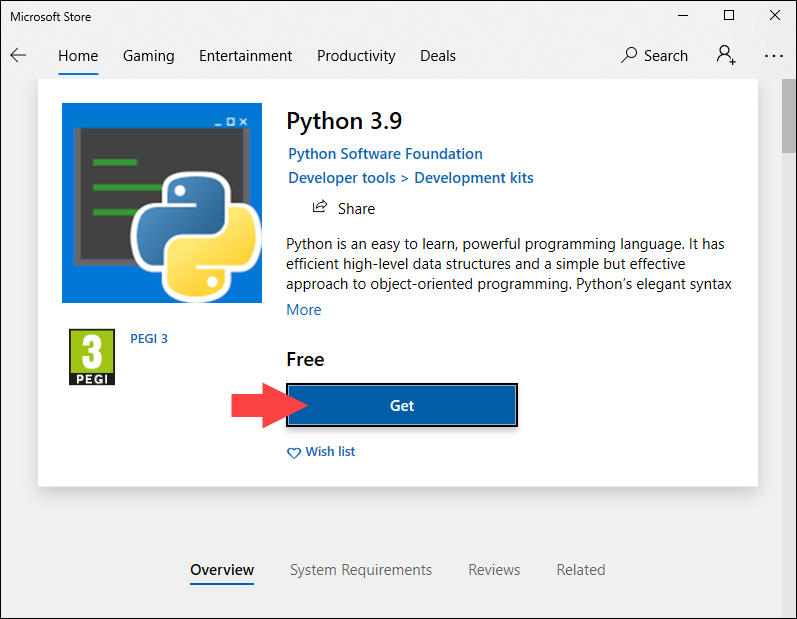The height and width of the screenshot is (619, 797).
Task: Click the Share icon
Action: pyautogui.click(x=320, y=206)
